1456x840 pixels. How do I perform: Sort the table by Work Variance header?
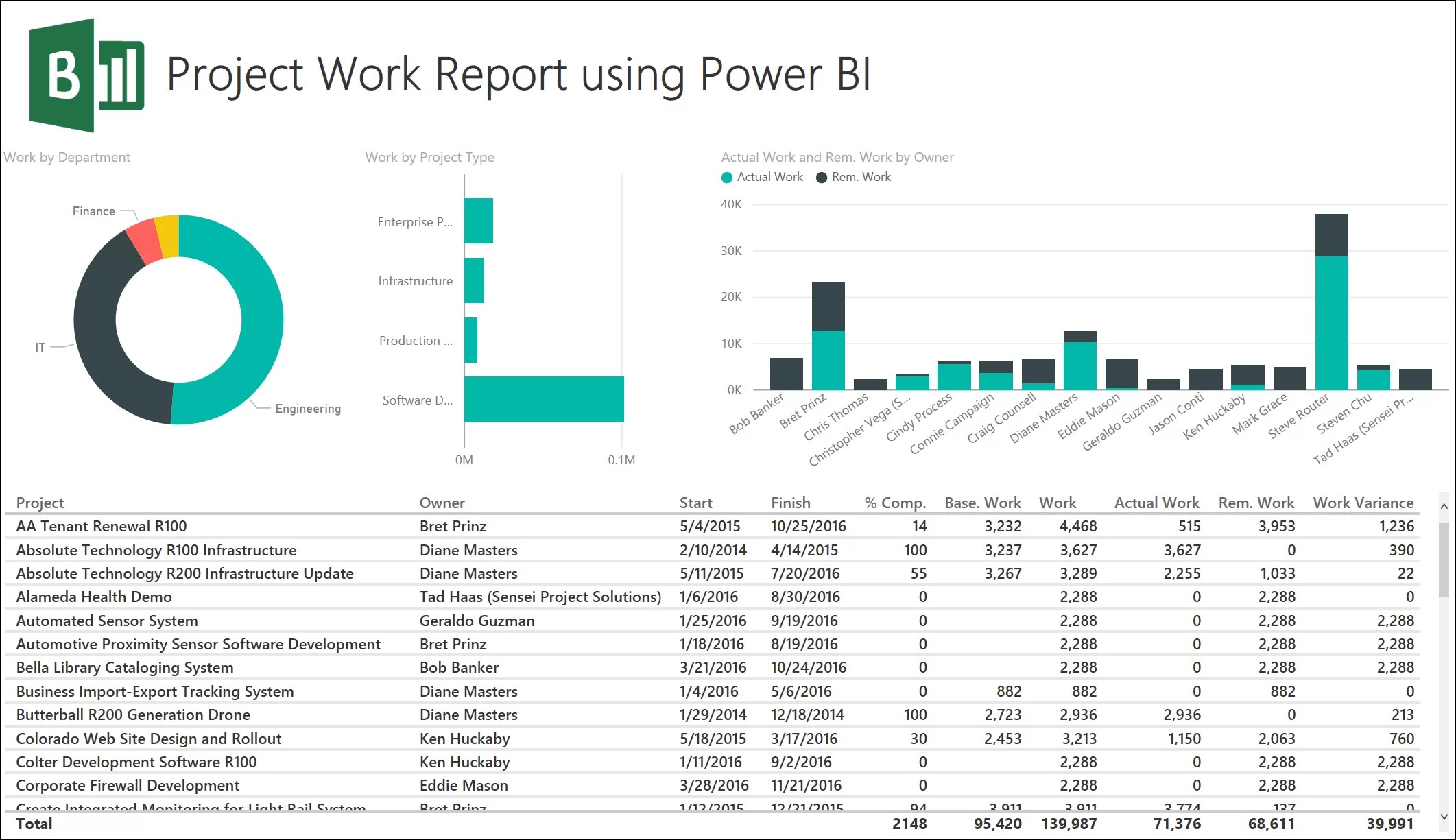(1363, 503)
